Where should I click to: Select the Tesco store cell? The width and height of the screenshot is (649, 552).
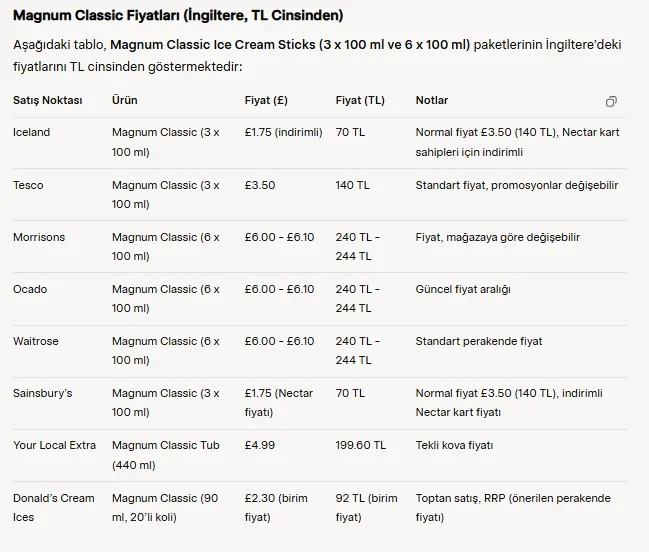[x=28, y=185]
